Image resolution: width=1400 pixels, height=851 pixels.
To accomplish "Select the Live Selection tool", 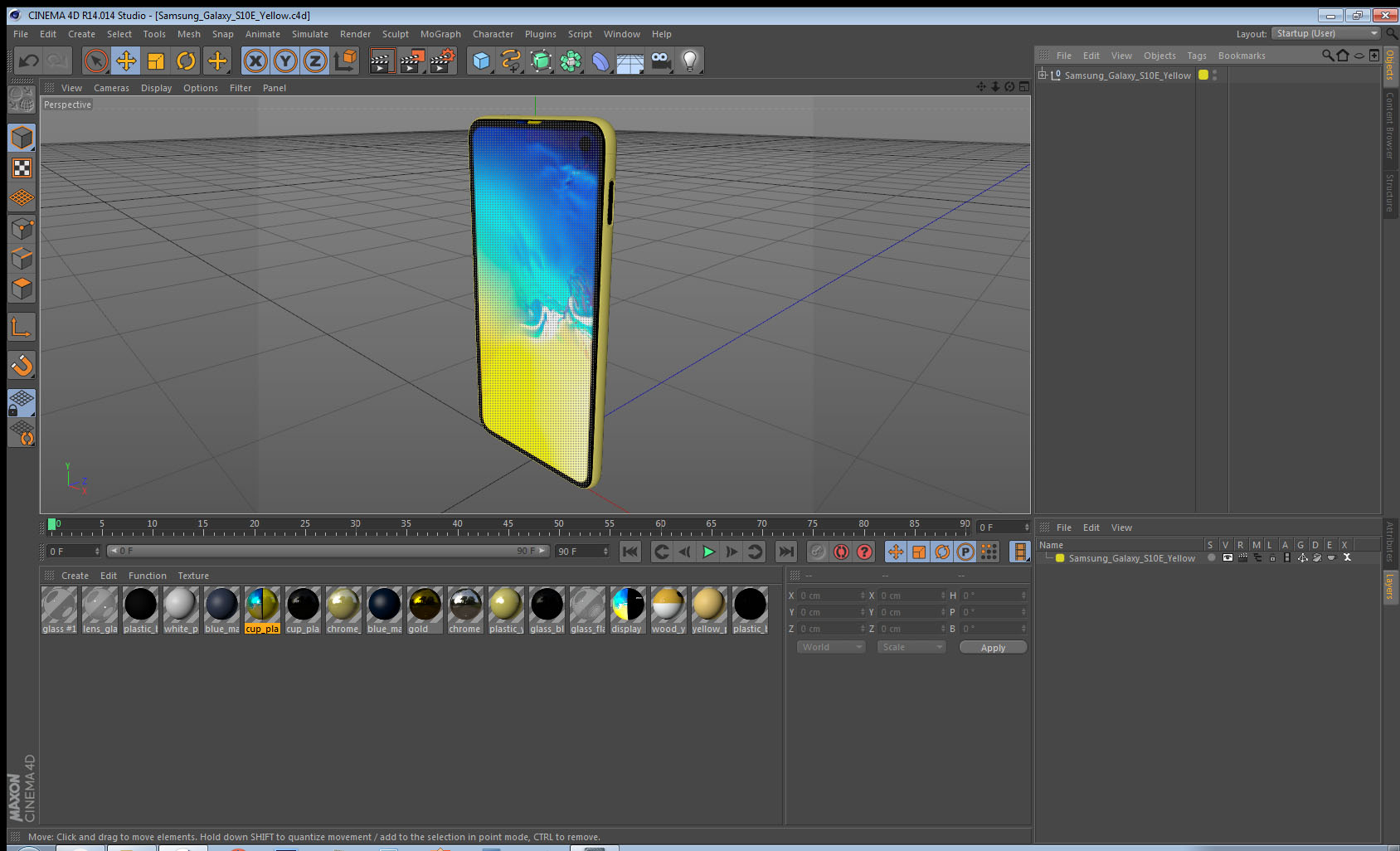I will coord(96,61).
